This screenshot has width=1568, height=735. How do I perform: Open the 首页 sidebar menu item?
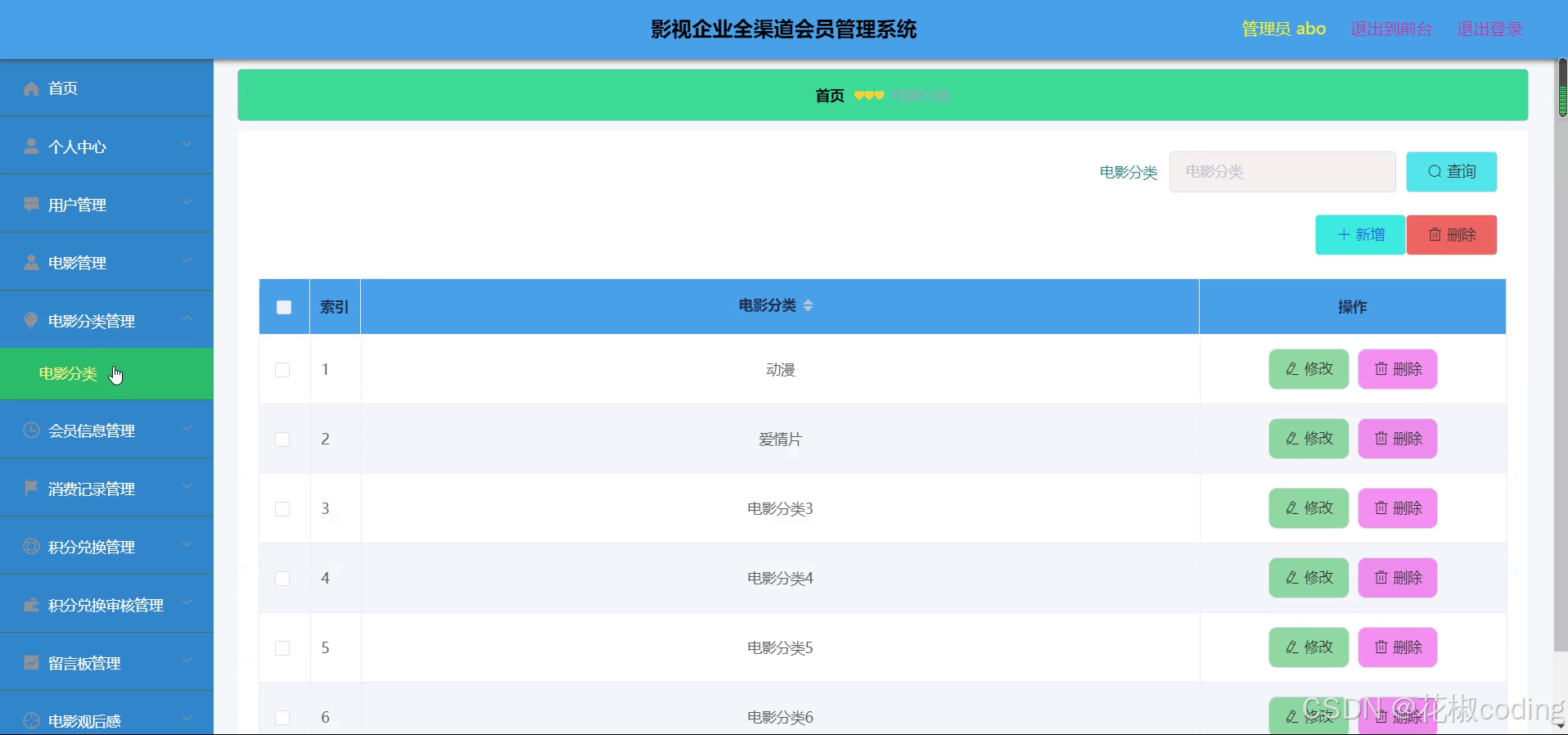[x=106, y=88]
